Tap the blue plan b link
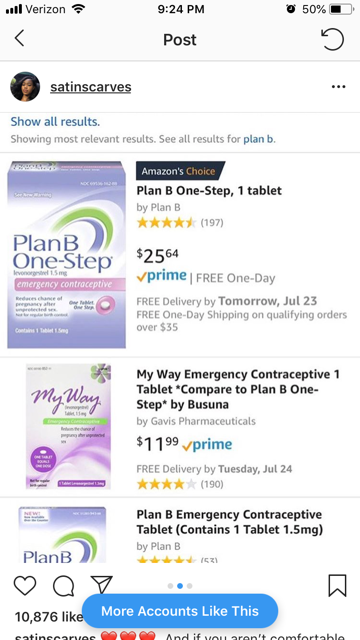The image size is (360, 640). 258,139
